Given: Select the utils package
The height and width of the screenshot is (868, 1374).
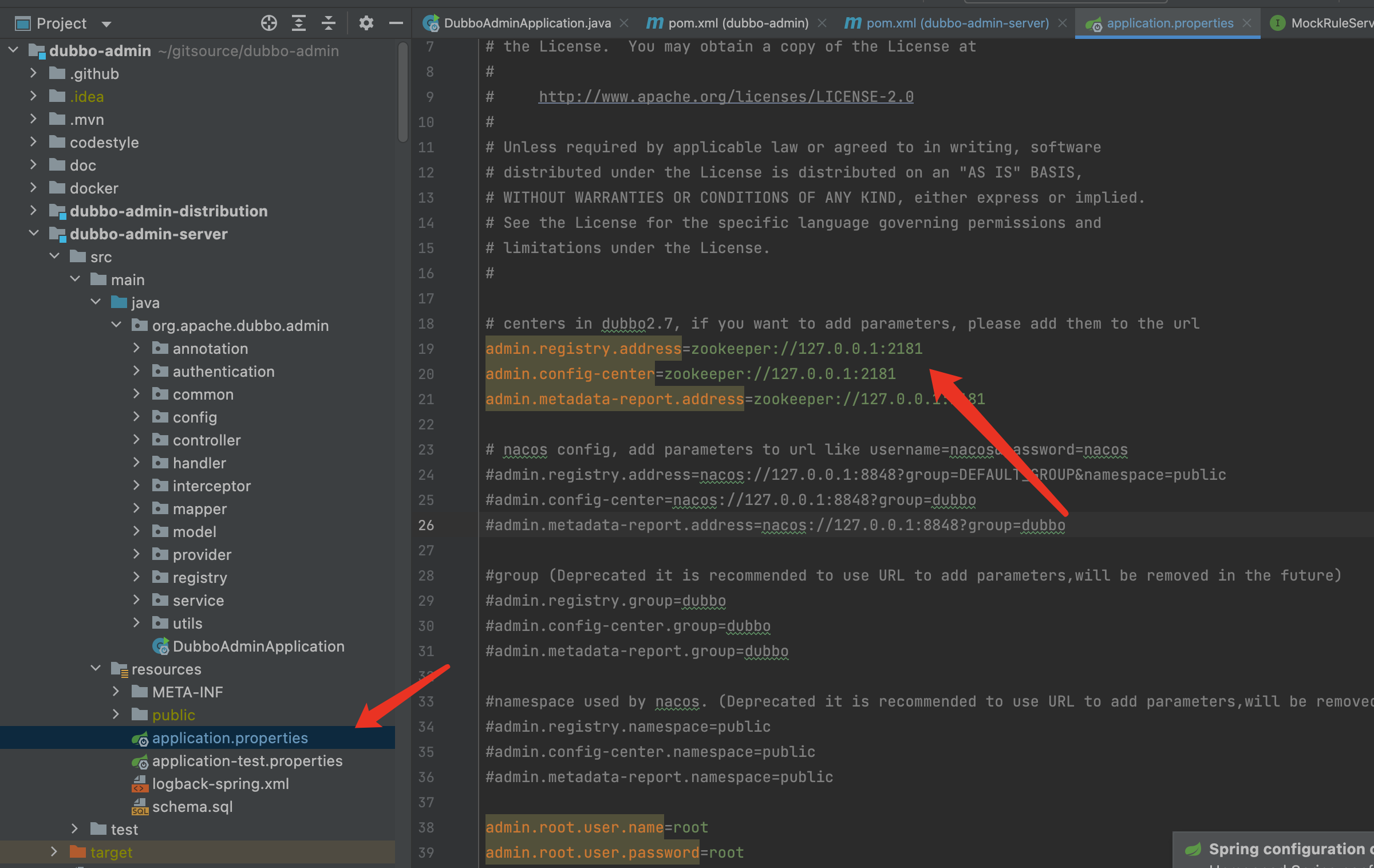Looking at the screenshot, I should (187, 623).
